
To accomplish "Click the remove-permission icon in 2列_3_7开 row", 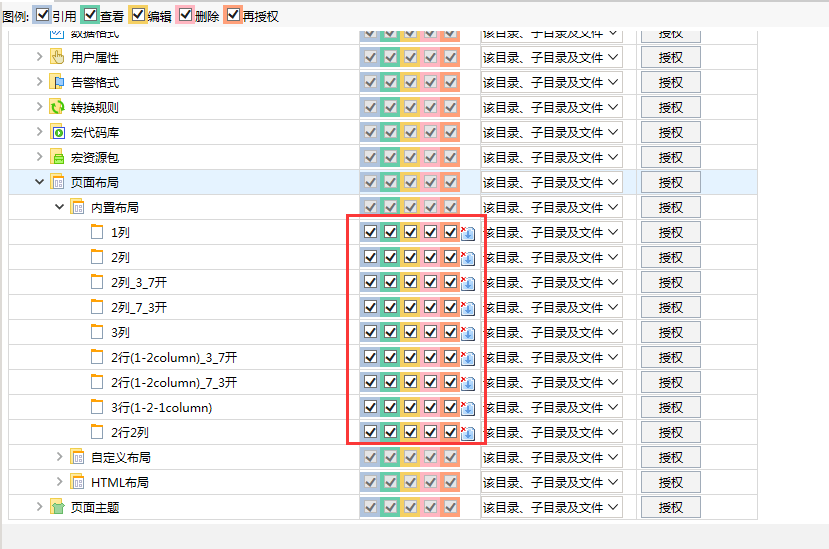I will 468,283.
